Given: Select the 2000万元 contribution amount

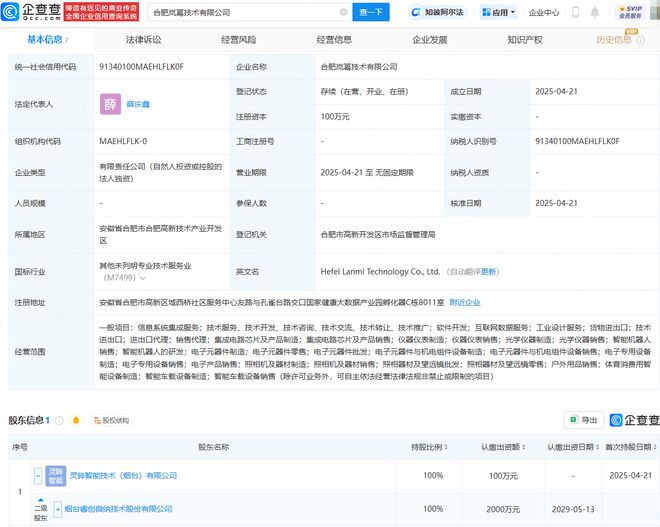Looking at the screenshot, I should pyautogui.click(x=503, y=509).
